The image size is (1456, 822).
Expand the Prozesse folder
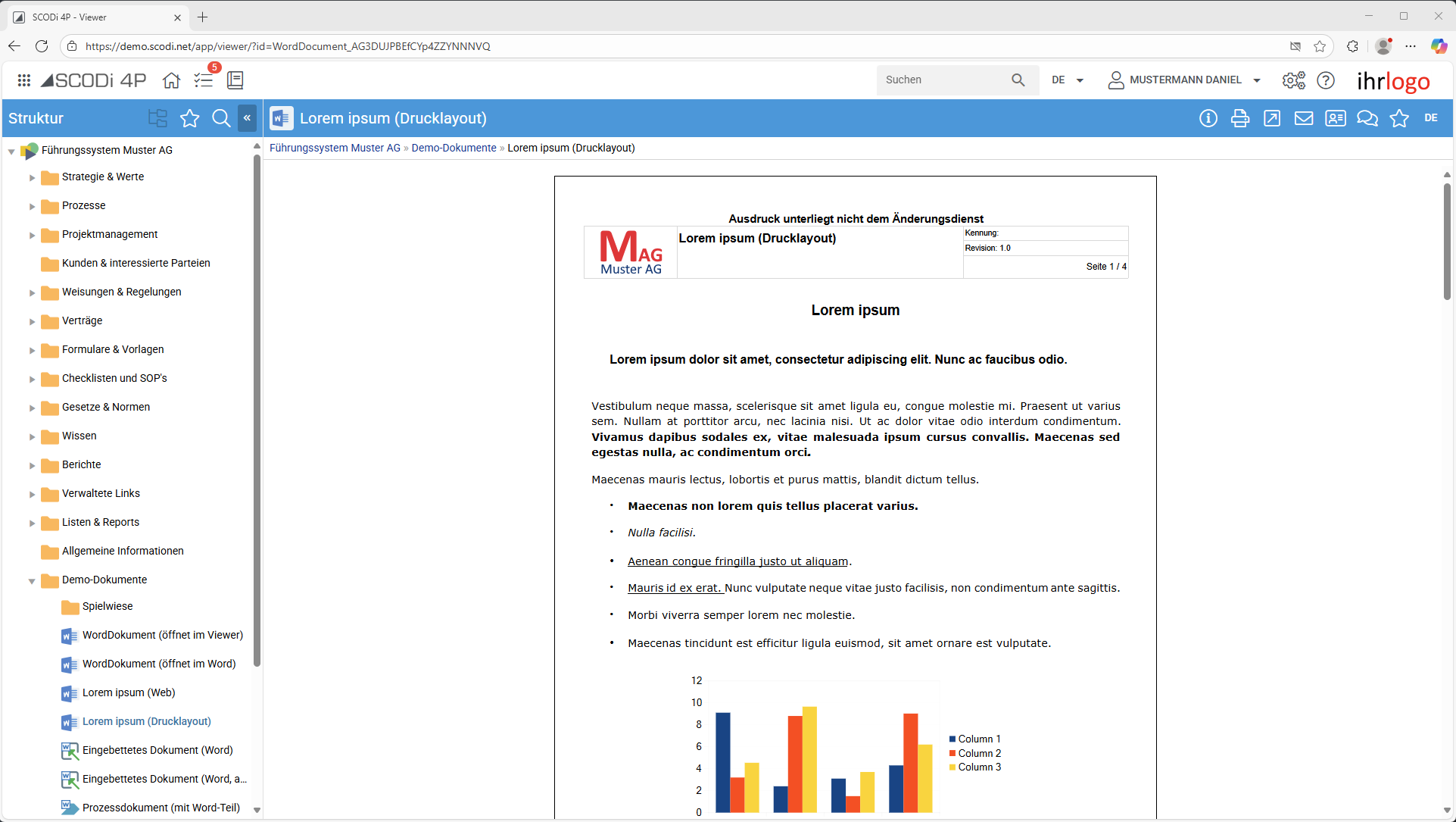point(32,206)
